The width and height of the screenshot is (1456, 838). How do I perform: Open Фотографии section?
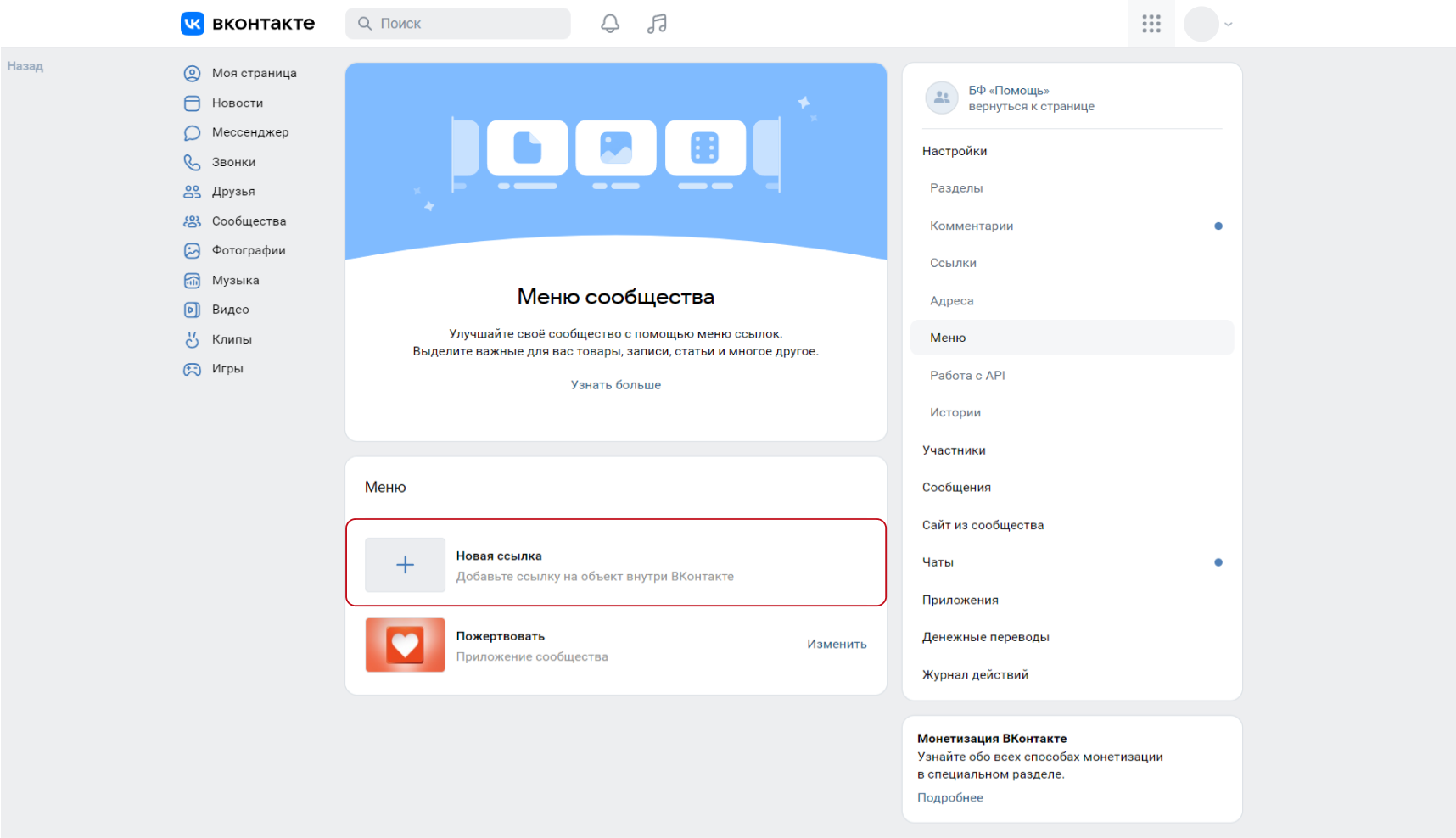tap(249, 250)
